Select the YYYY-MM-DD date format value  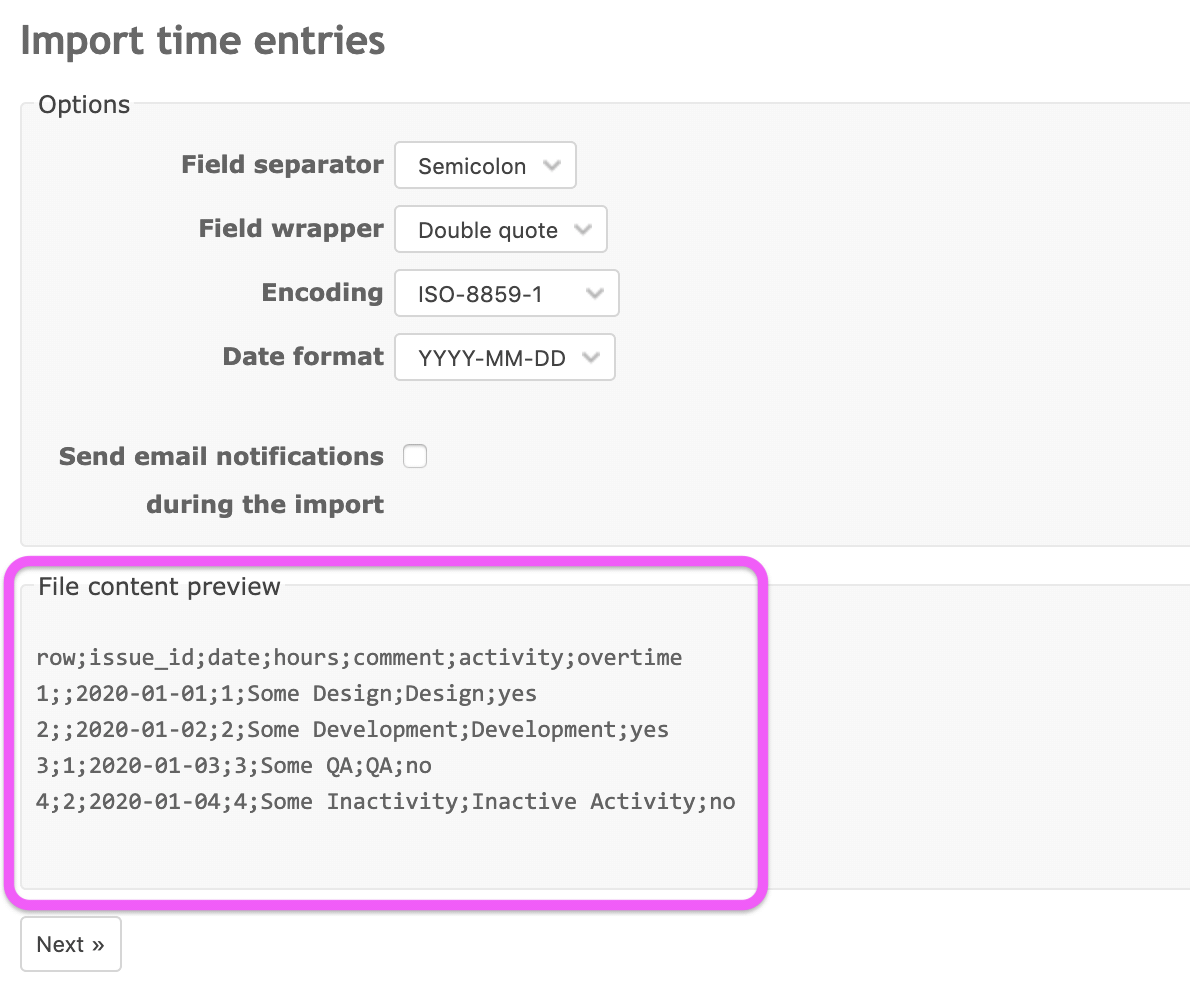492,357
